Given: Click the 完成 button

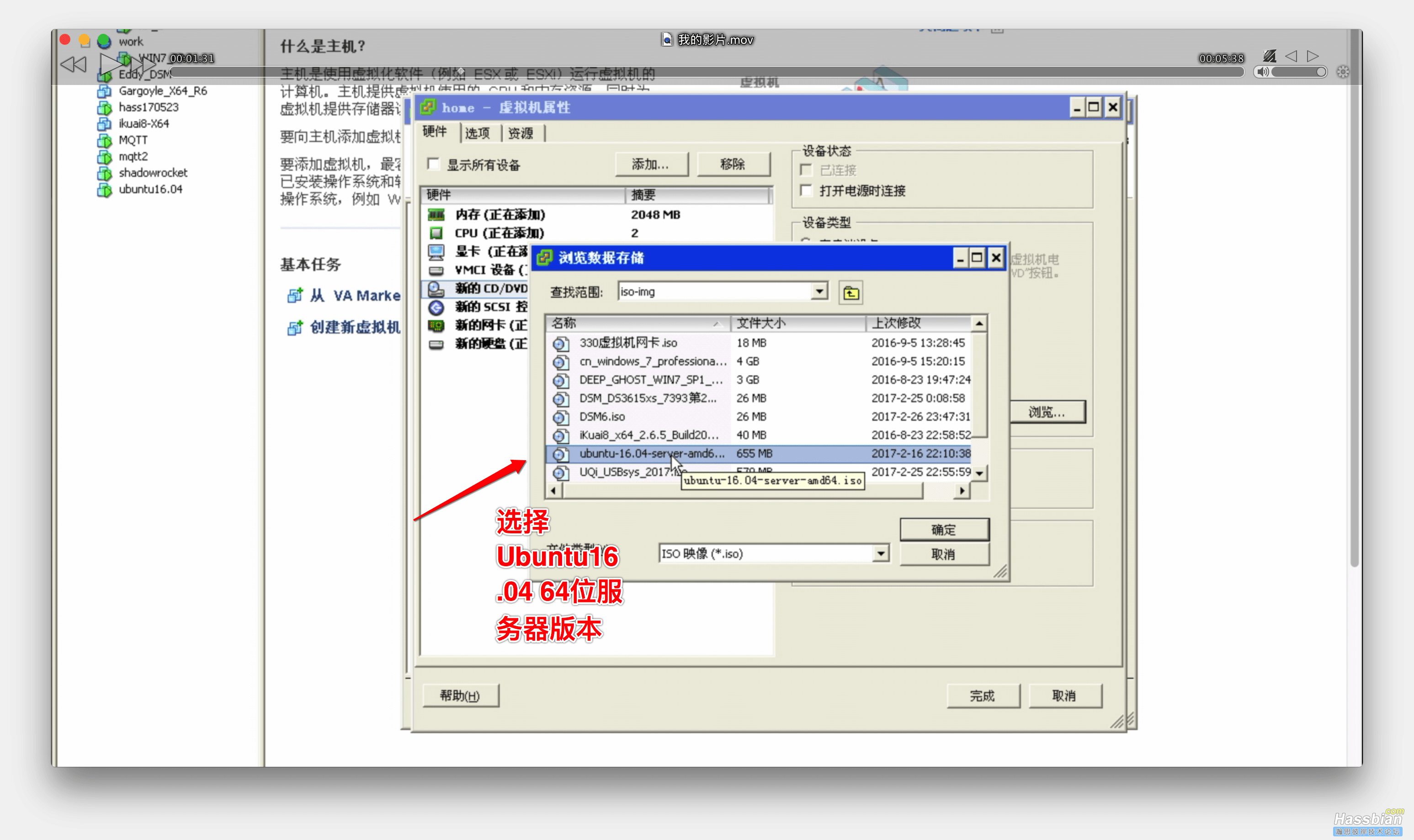Looking at the screenshot, I should [983, 696].
